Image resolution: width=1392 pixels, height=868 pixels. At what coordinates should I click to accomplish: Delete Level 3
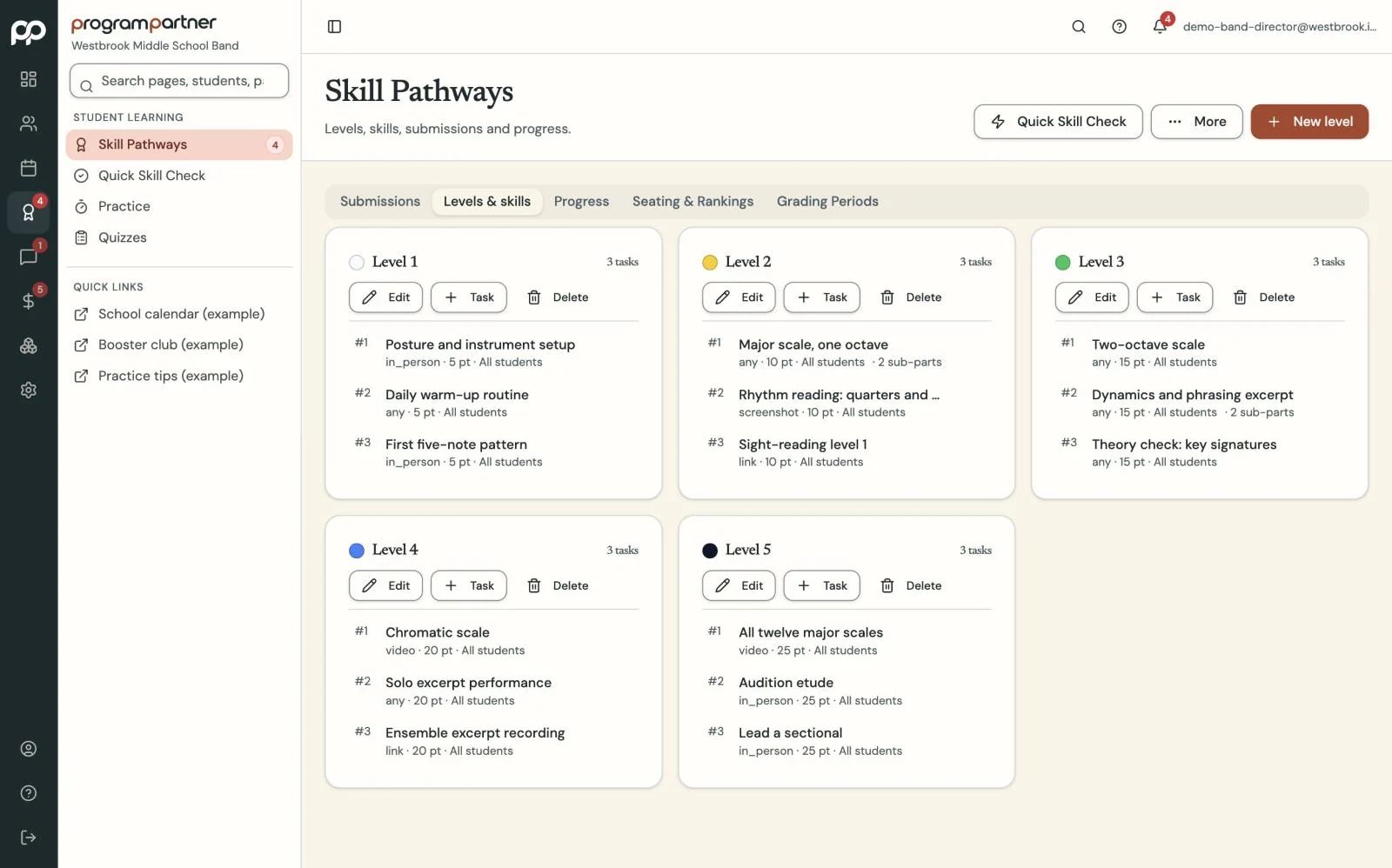(1264, 297)
